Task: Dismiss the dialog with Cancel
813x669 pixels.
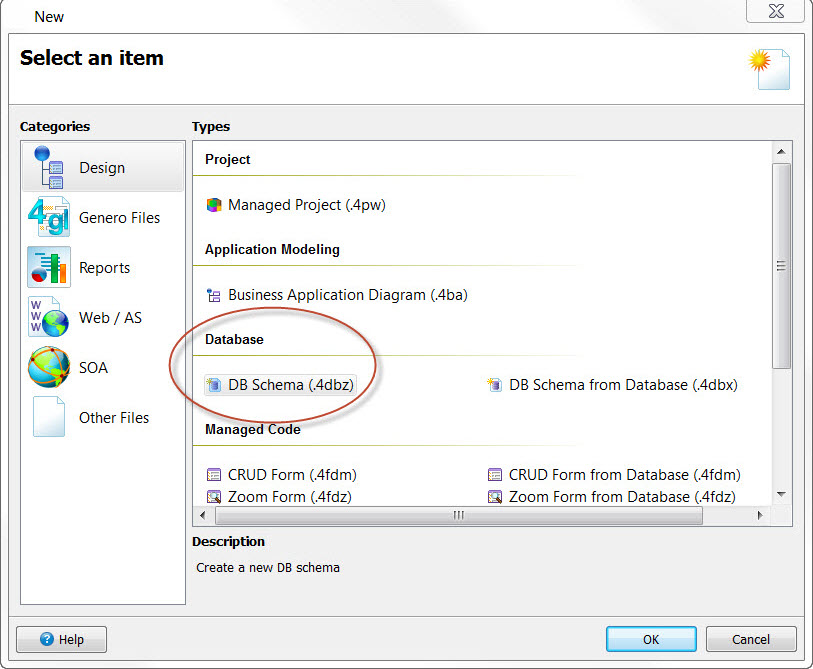Action: 751,639
